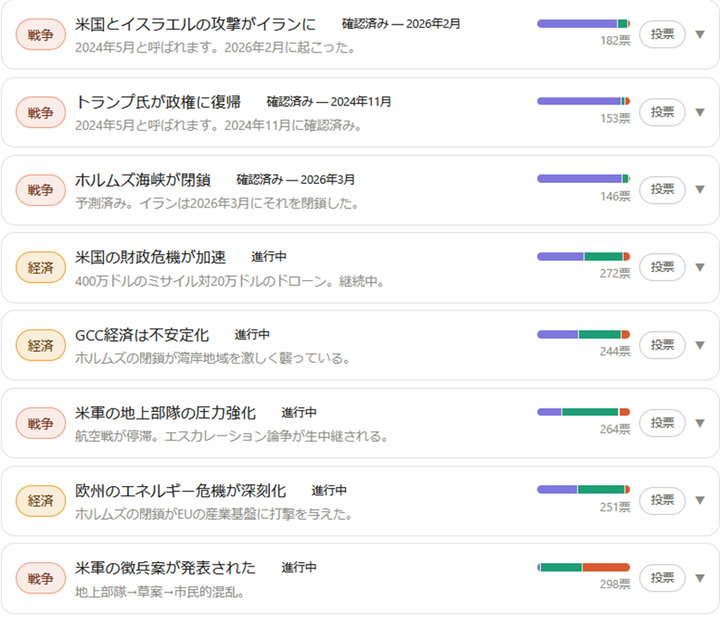Expand トランプ氏が政権に復帰 details arrow
Image resolution: width=720 pixels, height=617 pixels.
tap(700, 112)
